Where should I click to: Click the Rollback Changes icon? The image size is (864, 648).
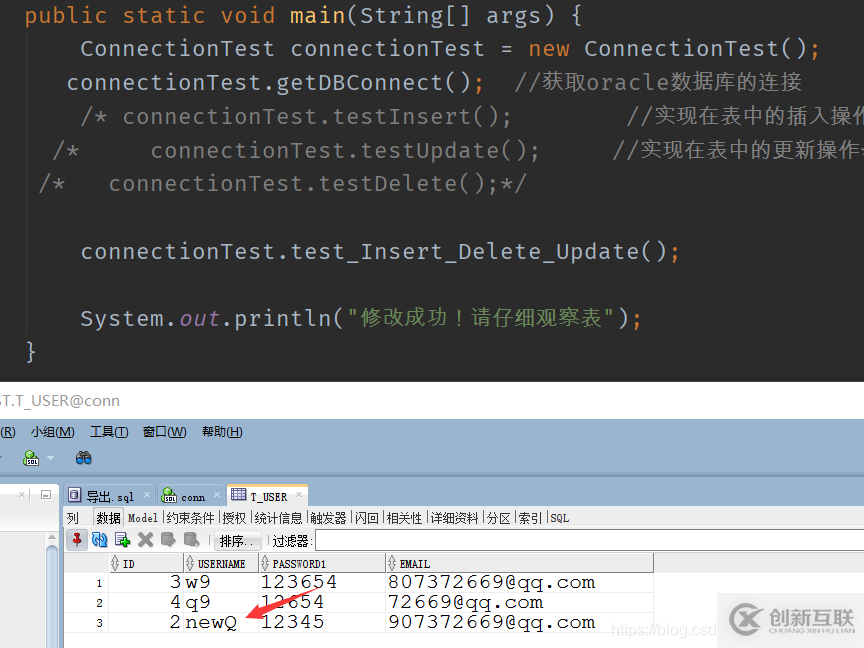pos(190,540)
